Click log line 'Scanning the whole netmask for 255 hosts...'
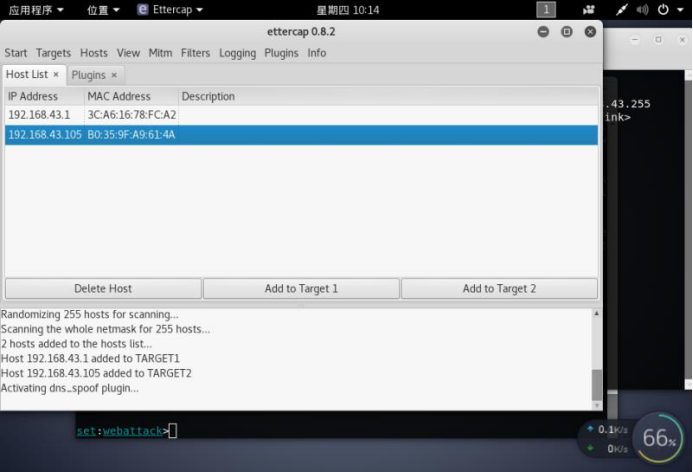Image resolution: width=693 pixels, height=472 pixels. point(105,329)
